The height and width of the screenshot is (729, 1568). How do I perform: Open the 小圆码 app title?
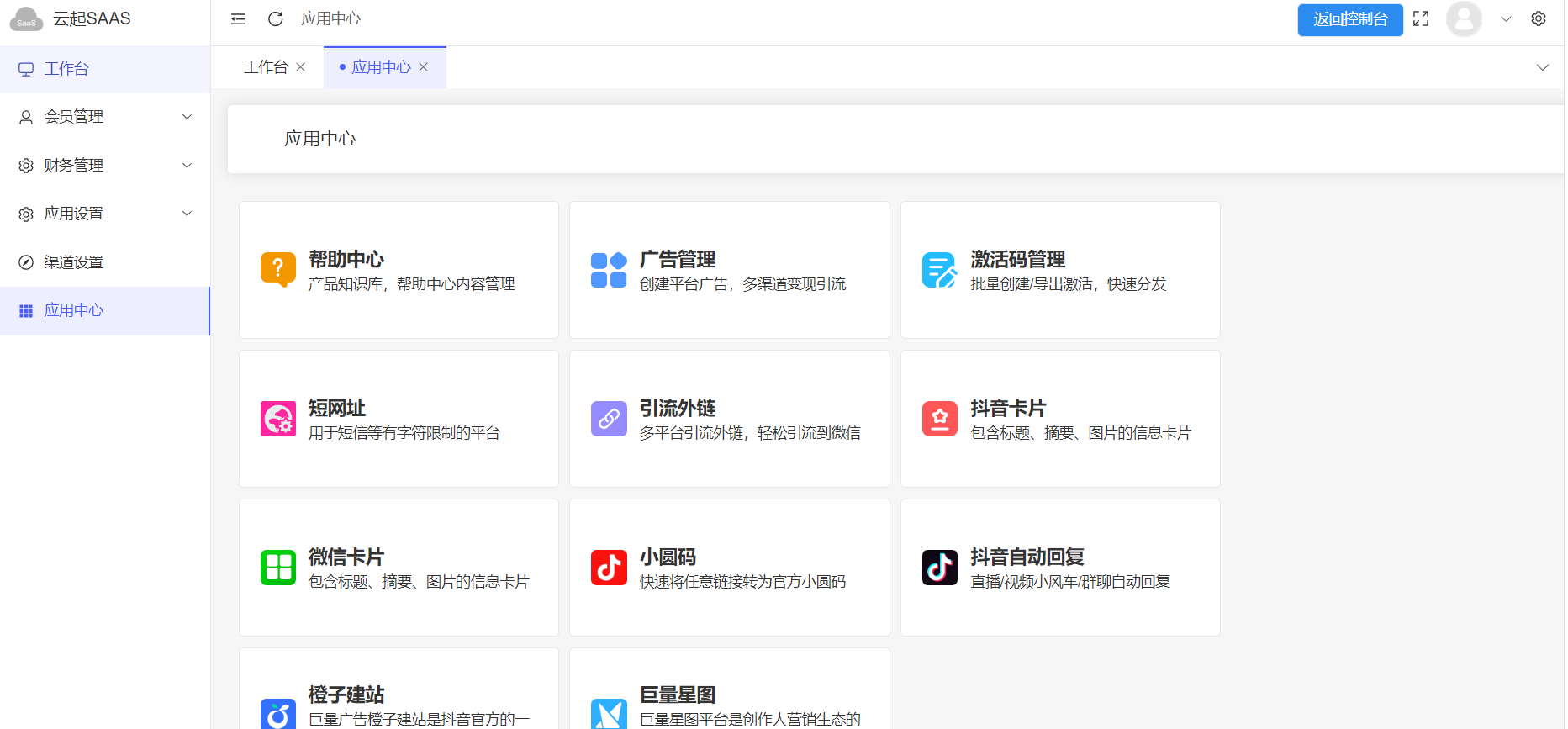coord(668,557)
